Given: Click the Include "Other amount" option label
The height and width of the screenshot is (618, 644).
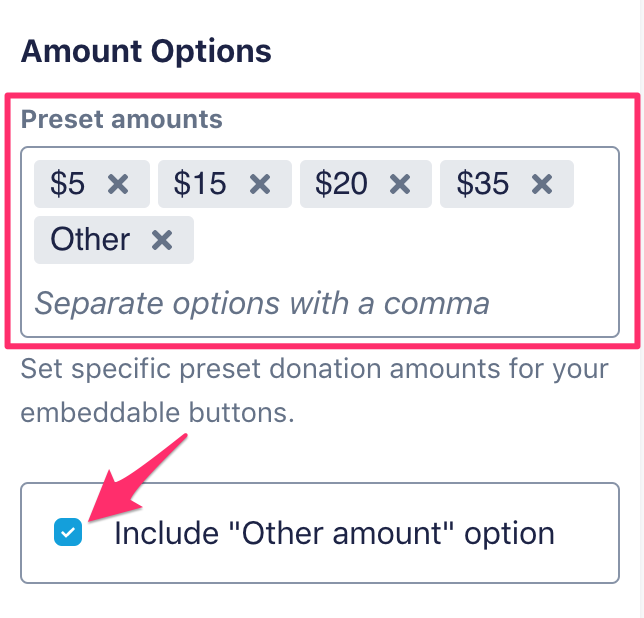Looking at the screenshot, I should pyautogui.click(x=334, y=533).
